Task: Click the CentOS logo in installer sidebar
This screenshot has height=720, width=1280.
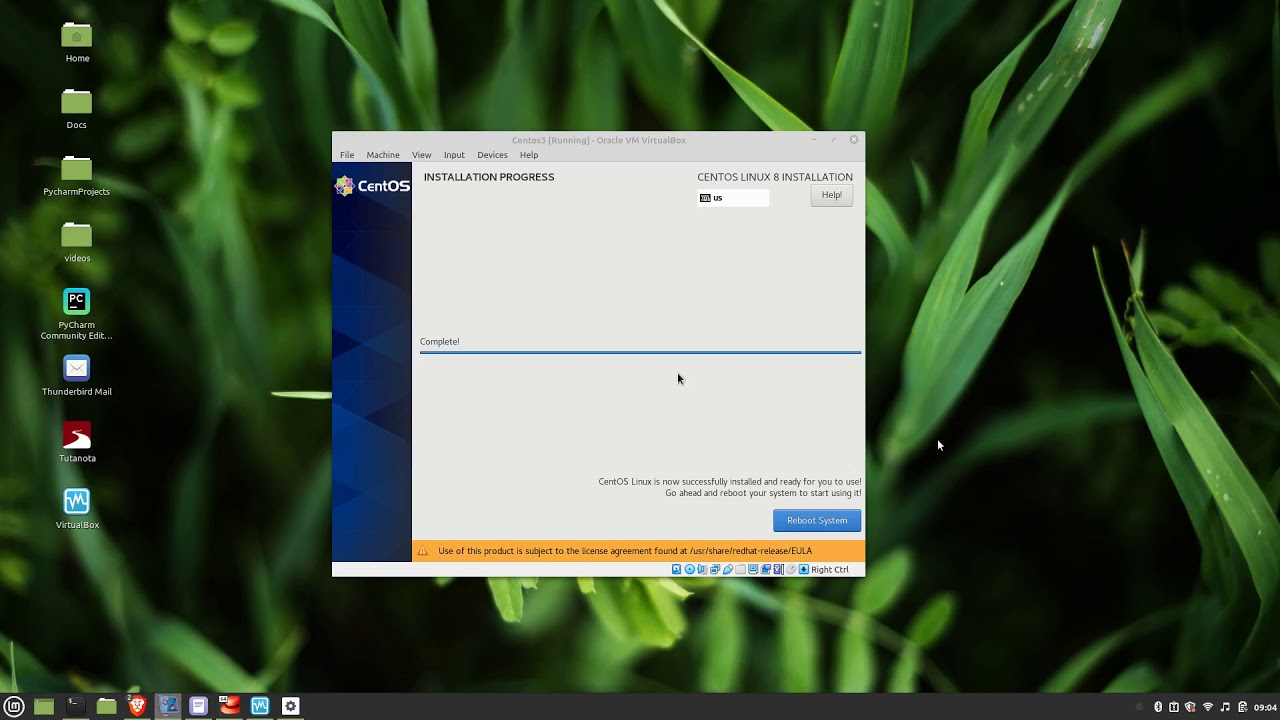Action: 372,186
